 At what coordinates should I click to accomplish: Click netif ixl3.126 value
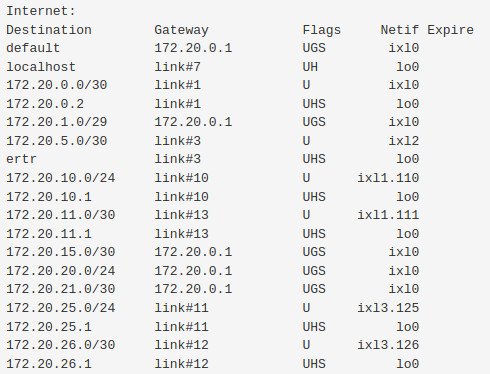tap(388, 345)
